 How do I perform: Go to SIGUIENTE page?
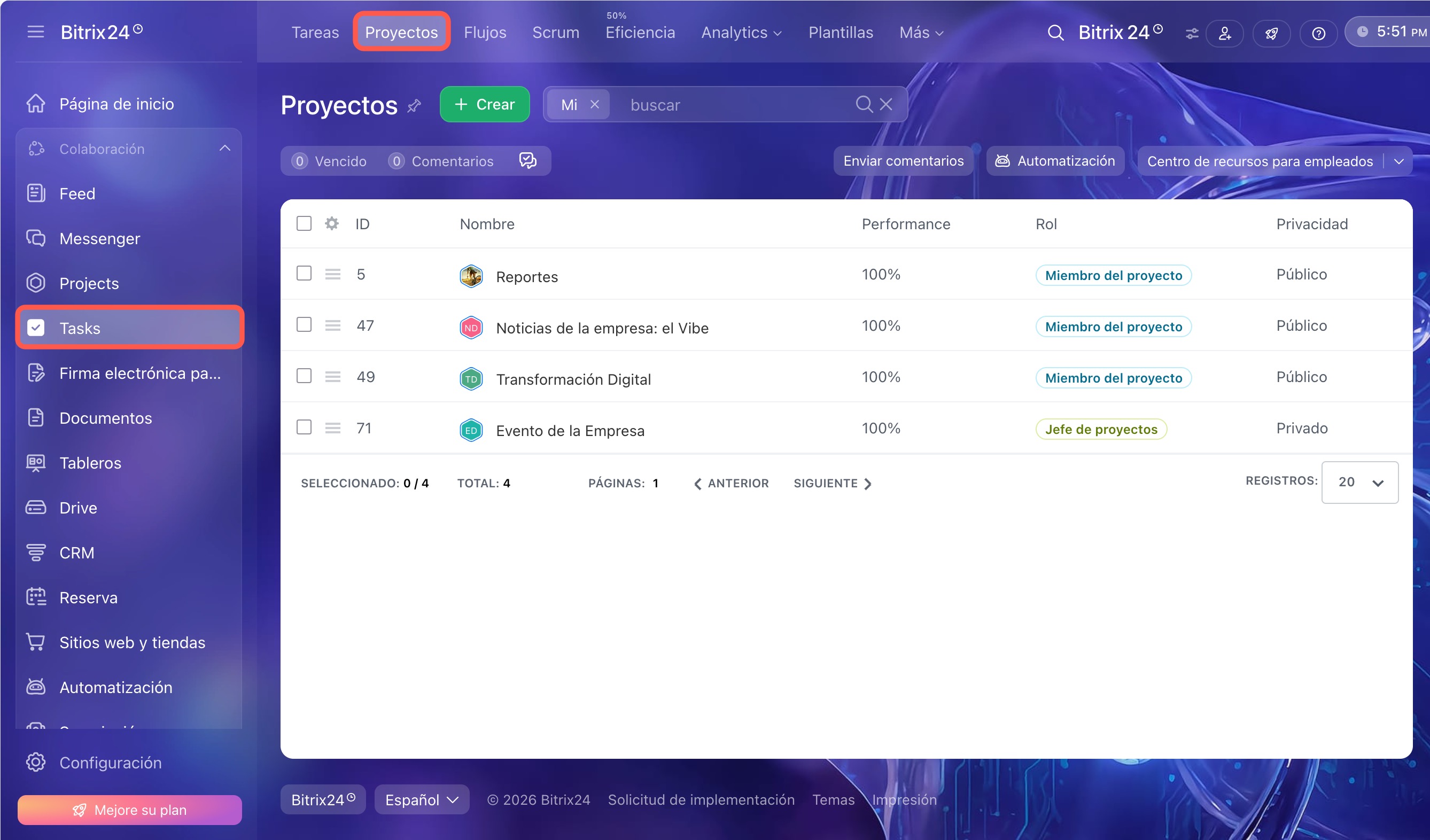tap(833, 483)
